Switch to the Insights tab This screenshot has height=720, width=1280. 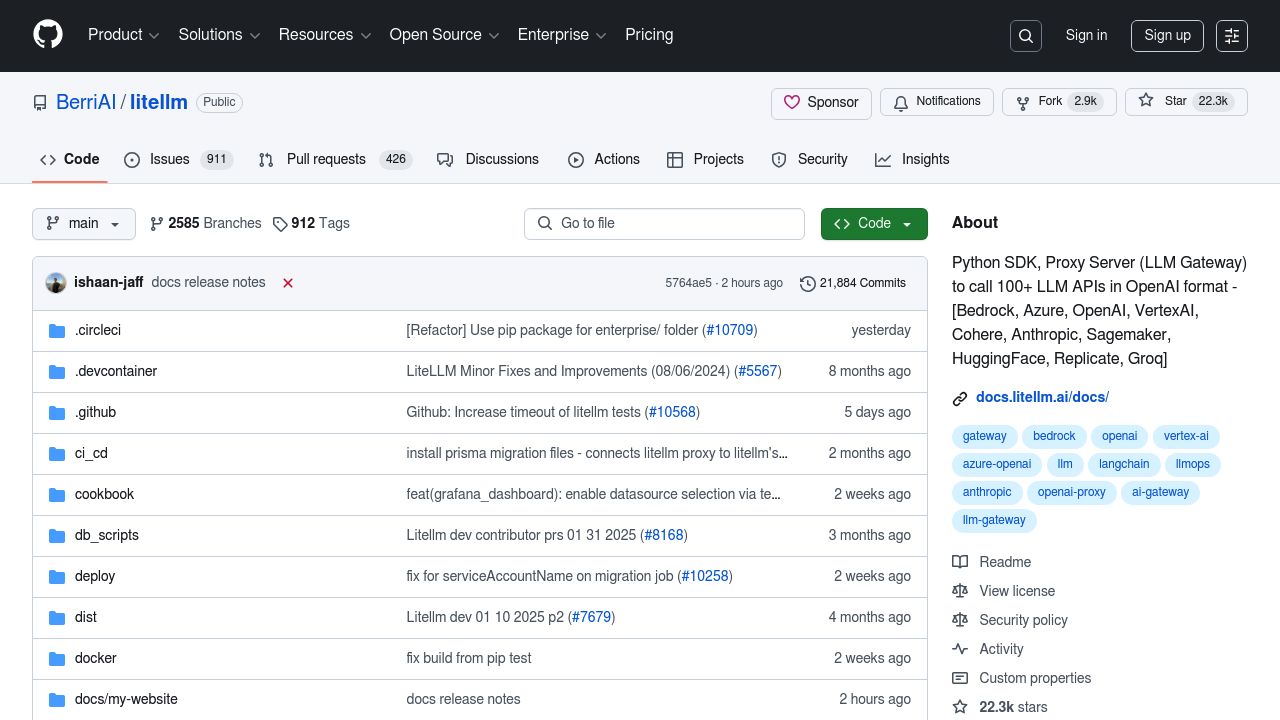912,159
